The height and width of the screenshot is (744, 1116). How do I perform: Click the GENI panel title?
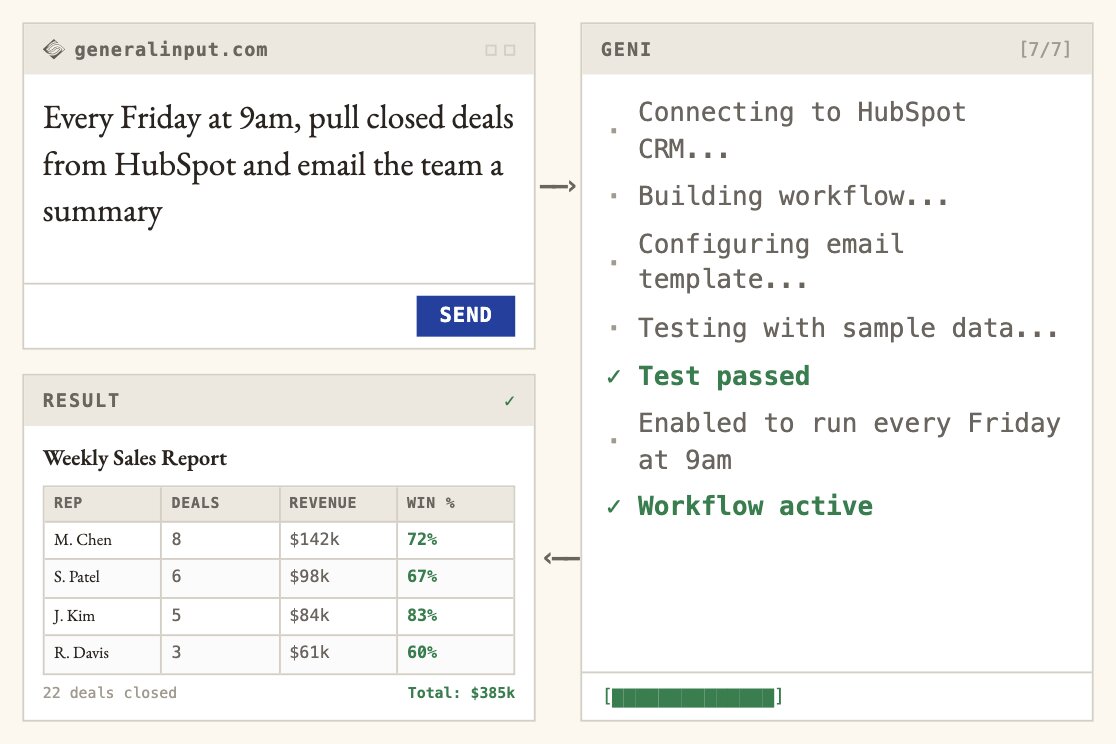click(x=626, y=49)
